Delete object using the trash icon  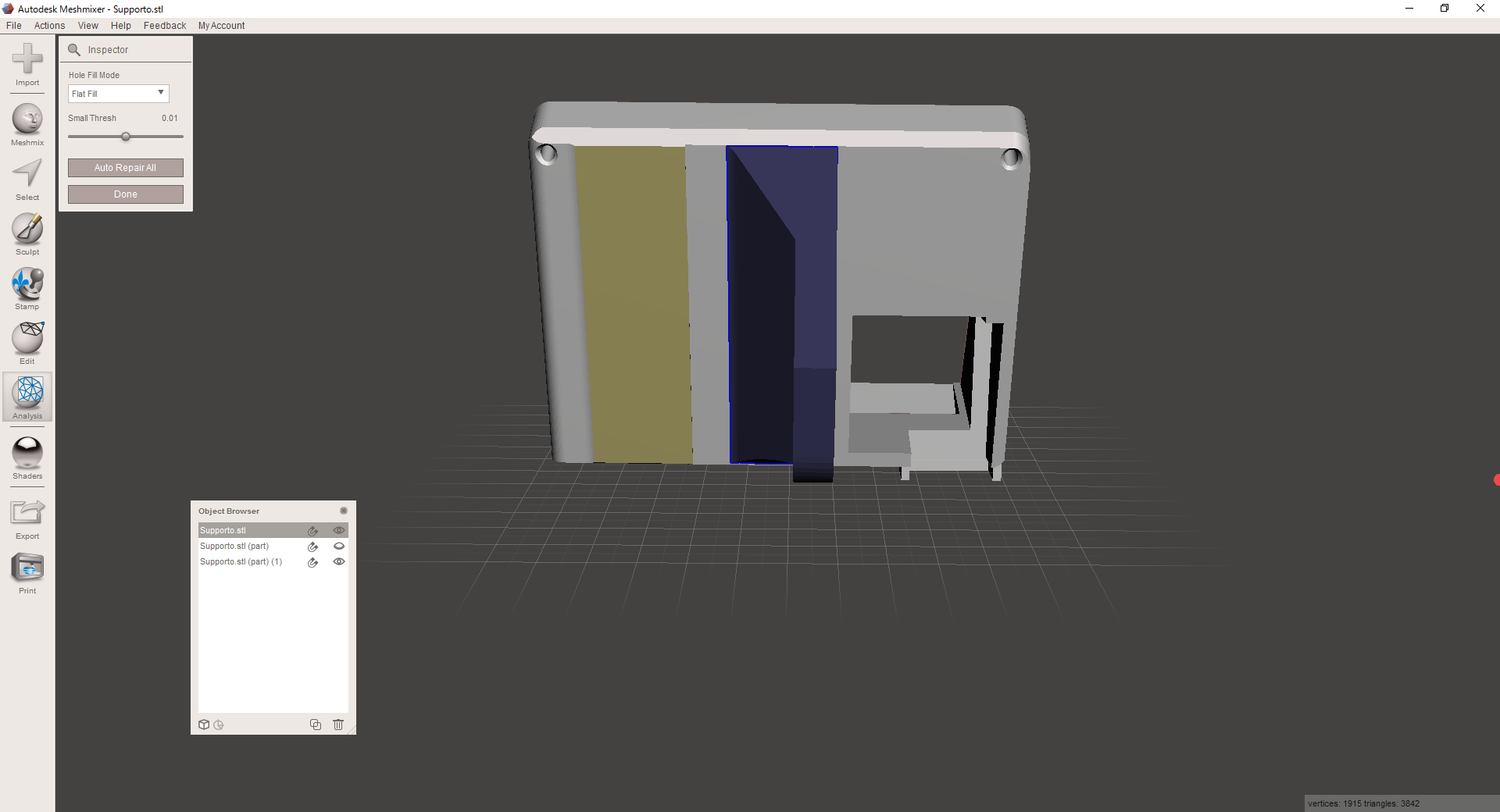pyautogui.click(x=338, y=725)
